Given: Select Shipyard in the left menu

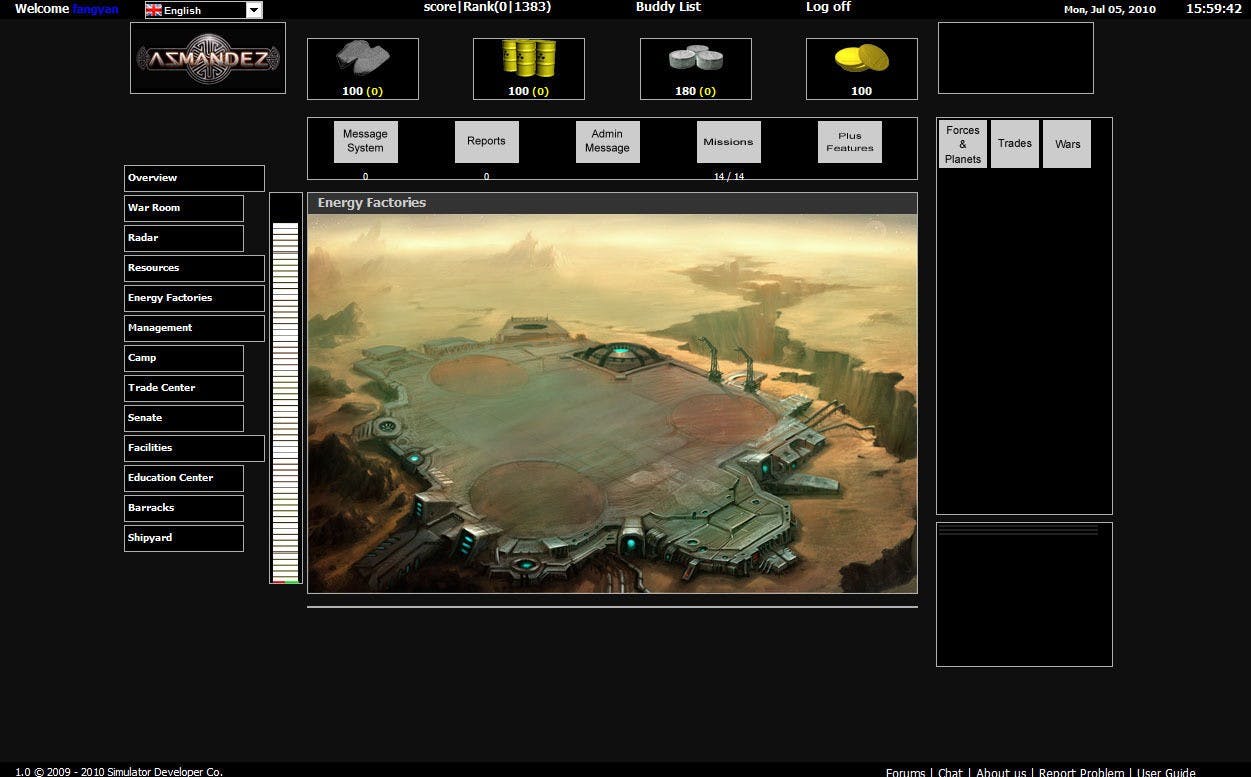Looking at the screenshot, I should point(184,538).
